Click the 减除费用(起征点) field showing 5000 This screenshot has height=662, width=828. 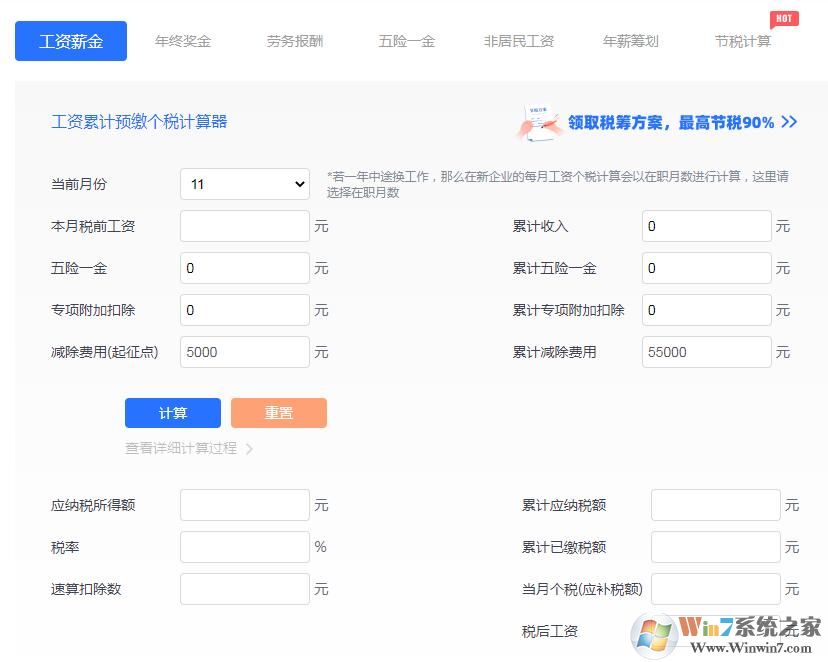[244, 352]
